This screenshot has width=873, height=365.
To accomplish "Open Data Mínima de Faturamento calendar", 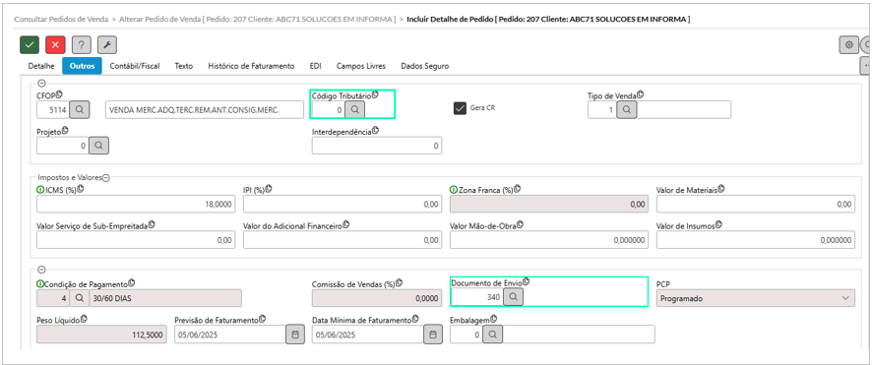I will [433, 335].
